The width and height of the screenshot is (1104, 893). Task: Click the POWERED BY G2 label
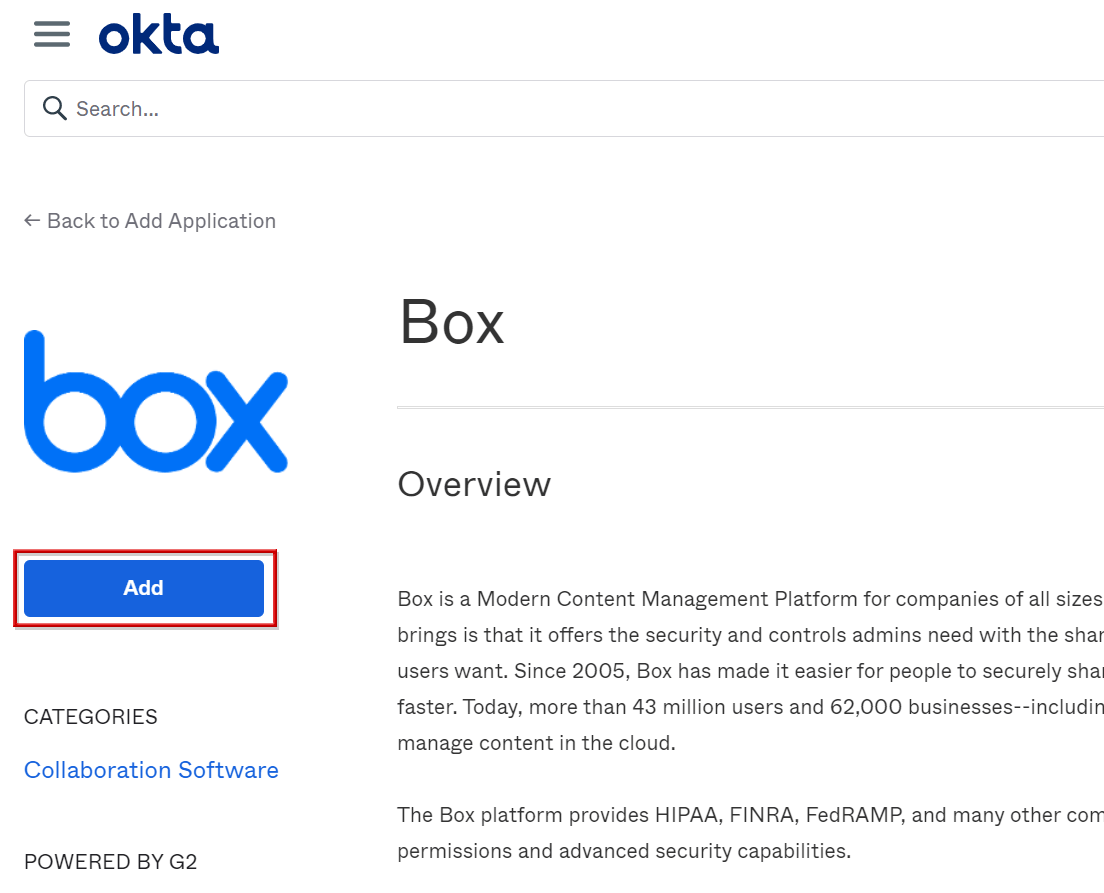(111, 862)
